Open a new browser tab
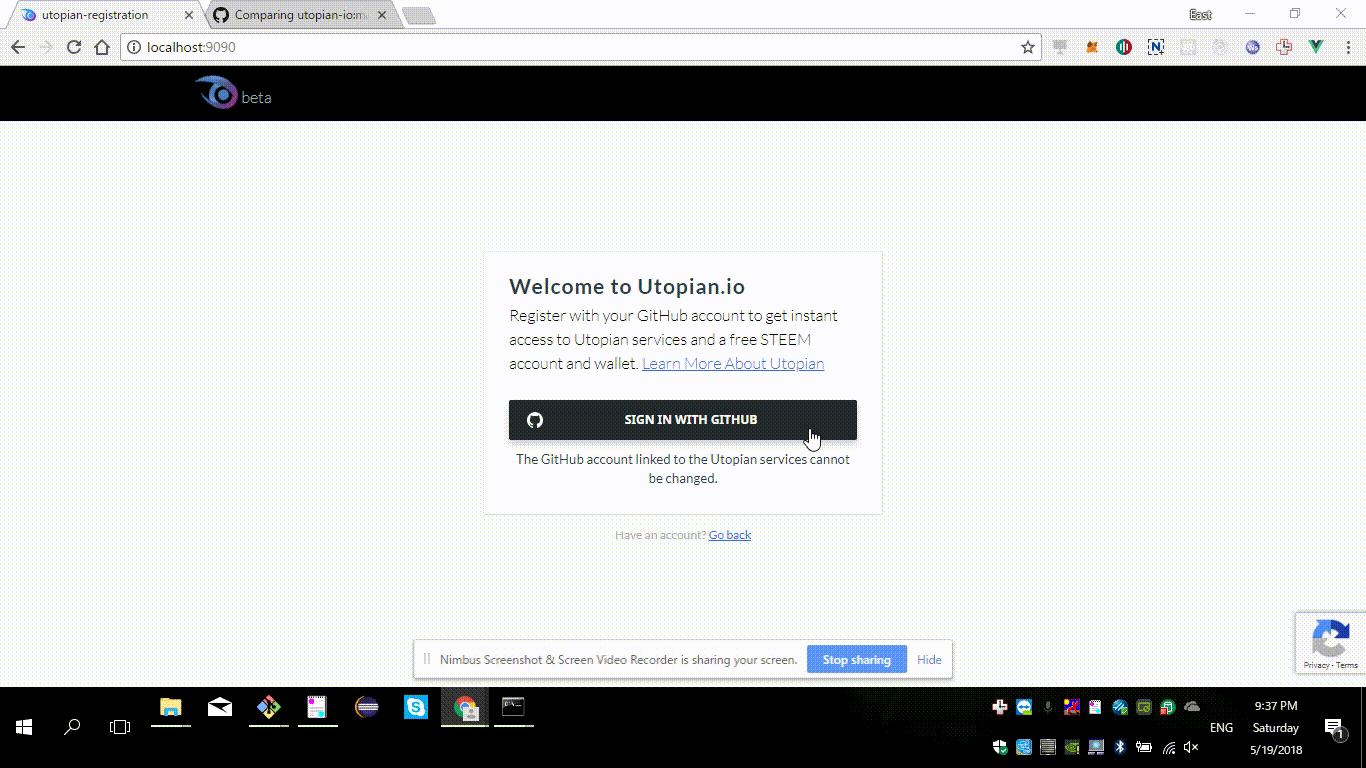Image resolution: width=1366 pixels, height=768 pixels. (418, 16)
